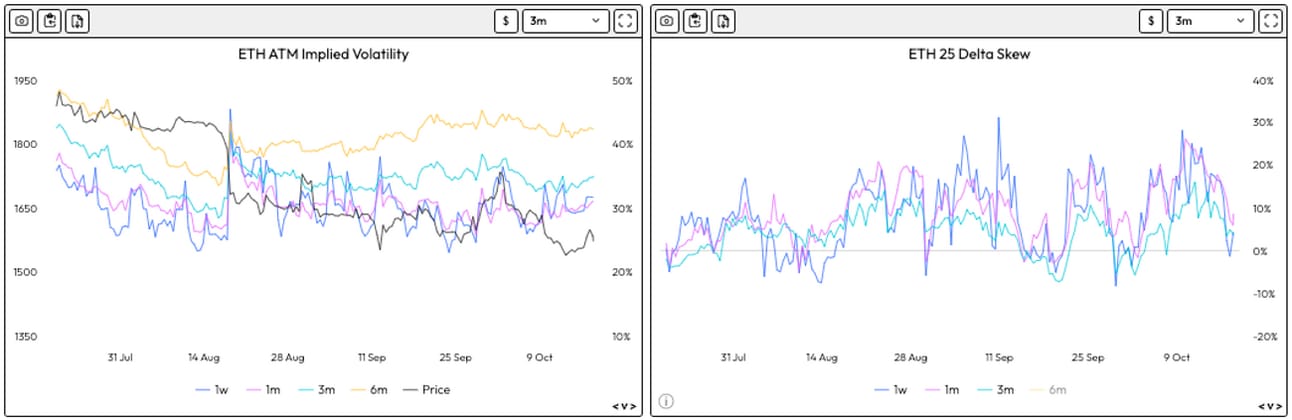Click the $ currency button on the Skew chart
The image size is (1292, 420).
tap(1151, 20)
